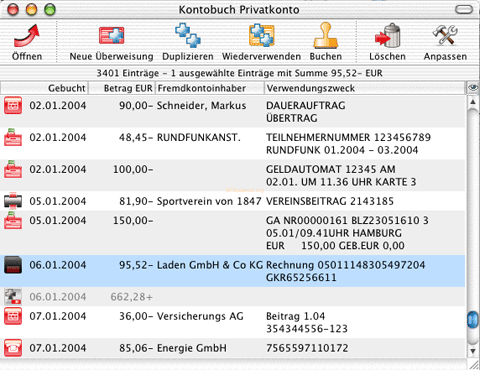Image resolution: width=480 pixels, height=370 pixels.
Task: Click scrollbar up arrow
Action: point(473,101)
